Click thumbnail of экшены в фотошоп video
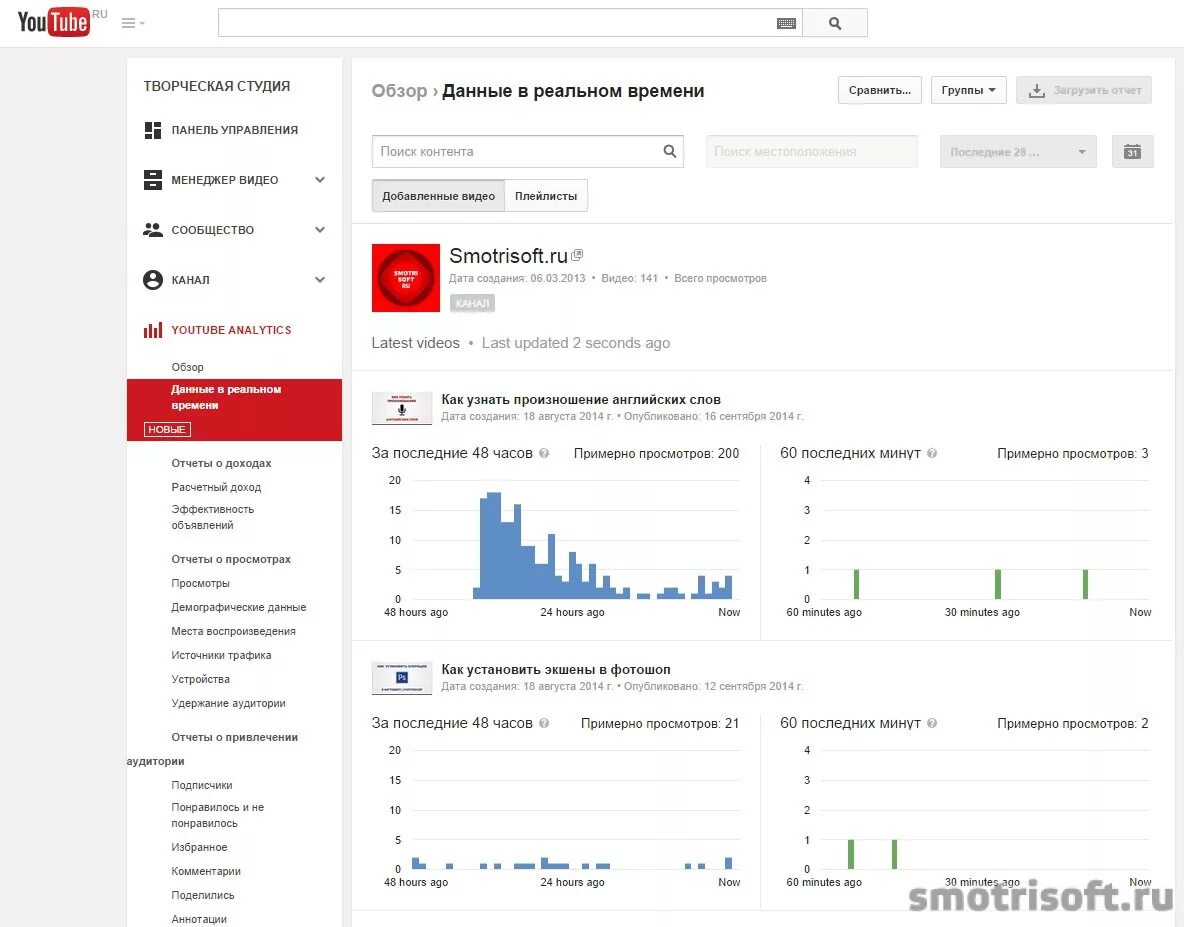1184x927 pixels. click(x=402, y=678)
